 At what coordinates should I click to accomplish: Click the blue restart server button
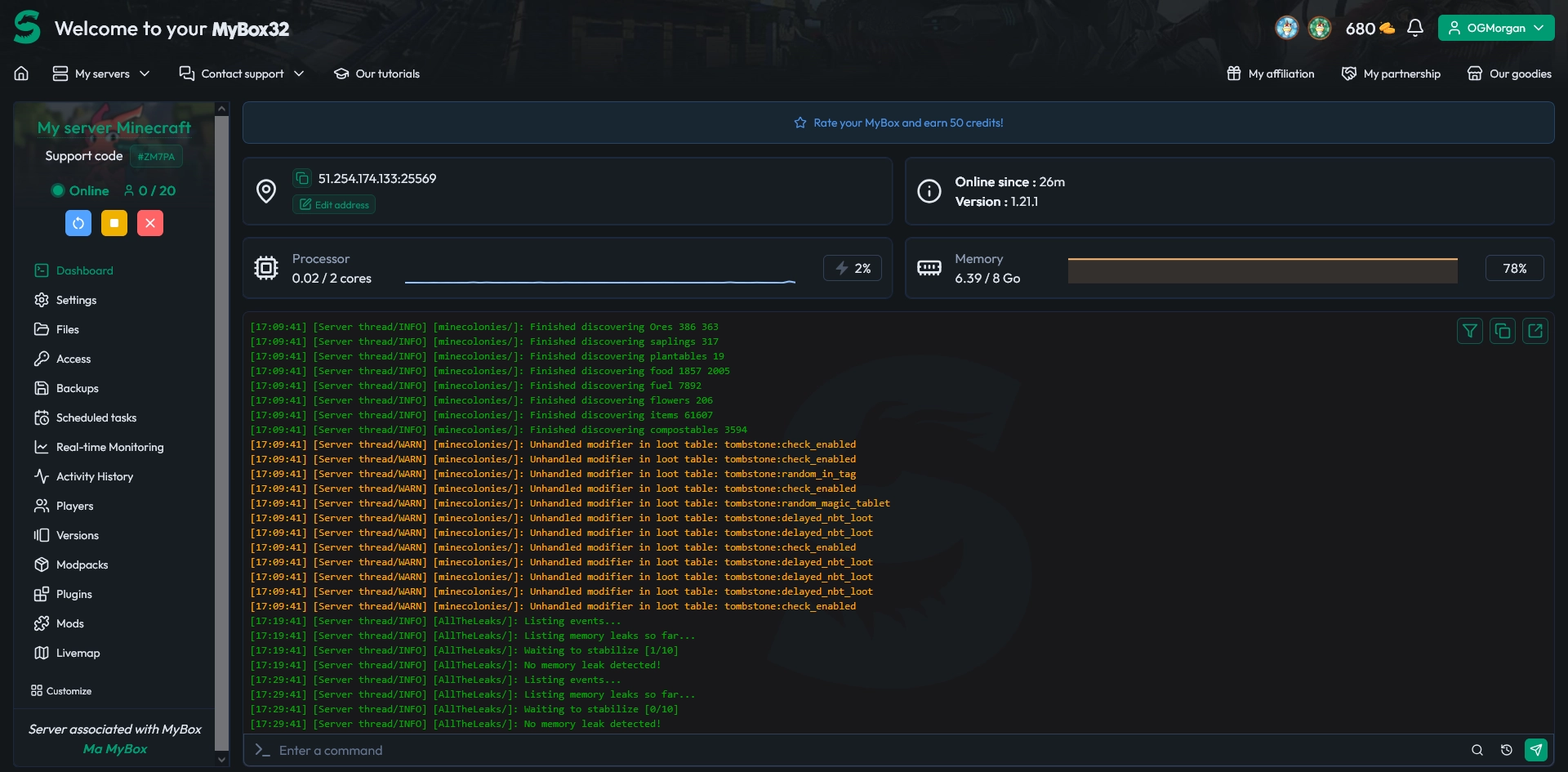tap(78, 223)
